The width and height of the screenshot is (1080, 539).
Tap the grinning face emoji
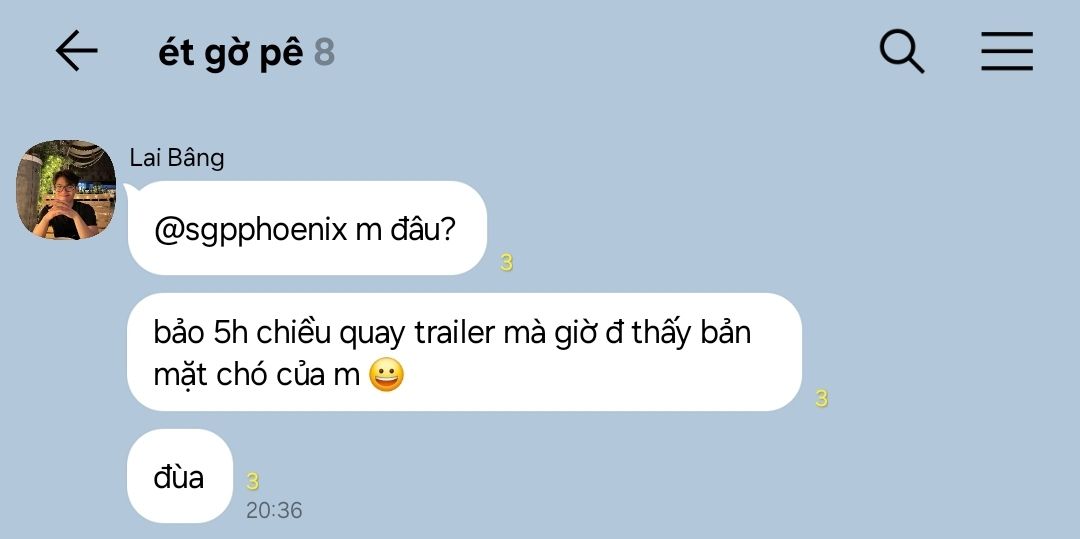(386, 376)
